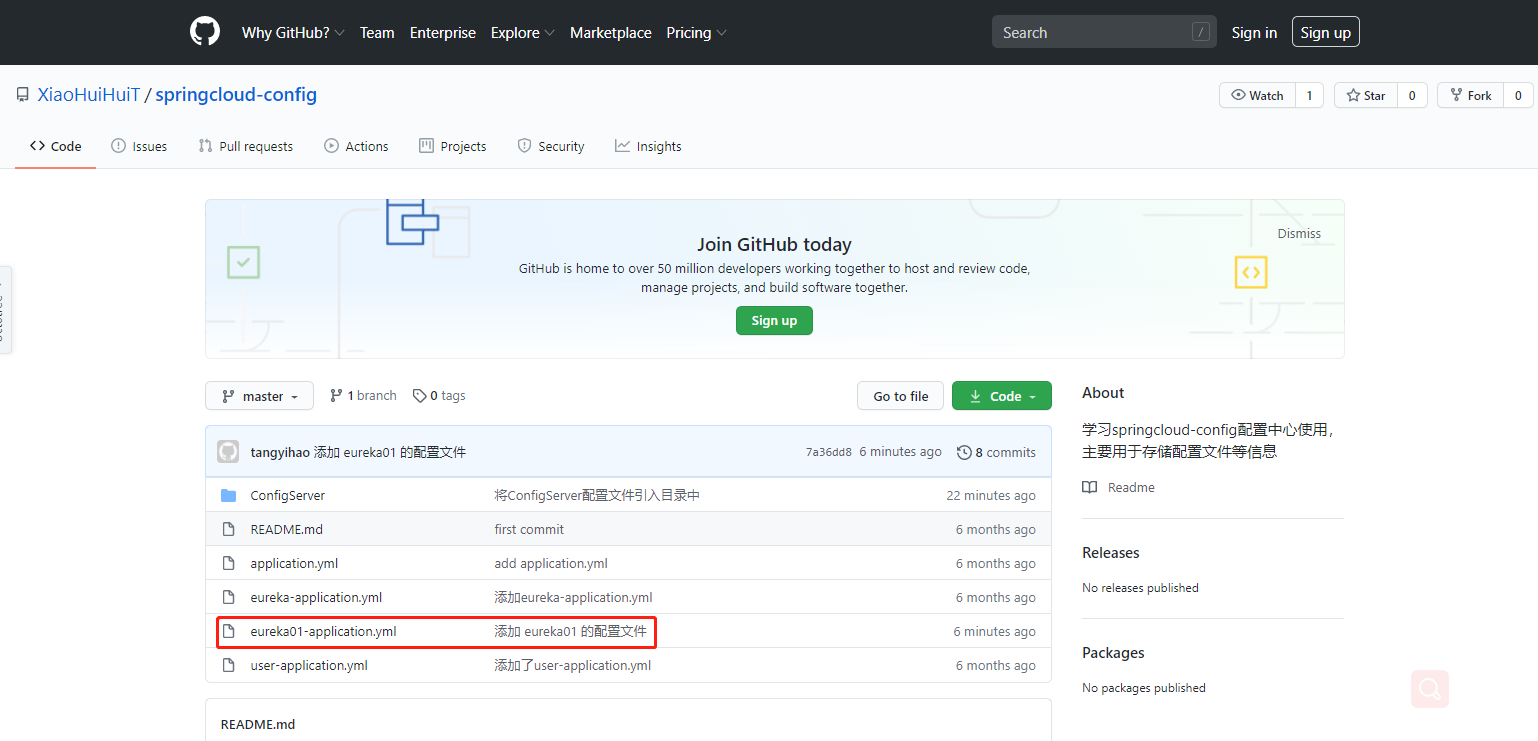Expand the Pricing menu
Screen dimensions: 1538x741
click(x=697, y=32)
